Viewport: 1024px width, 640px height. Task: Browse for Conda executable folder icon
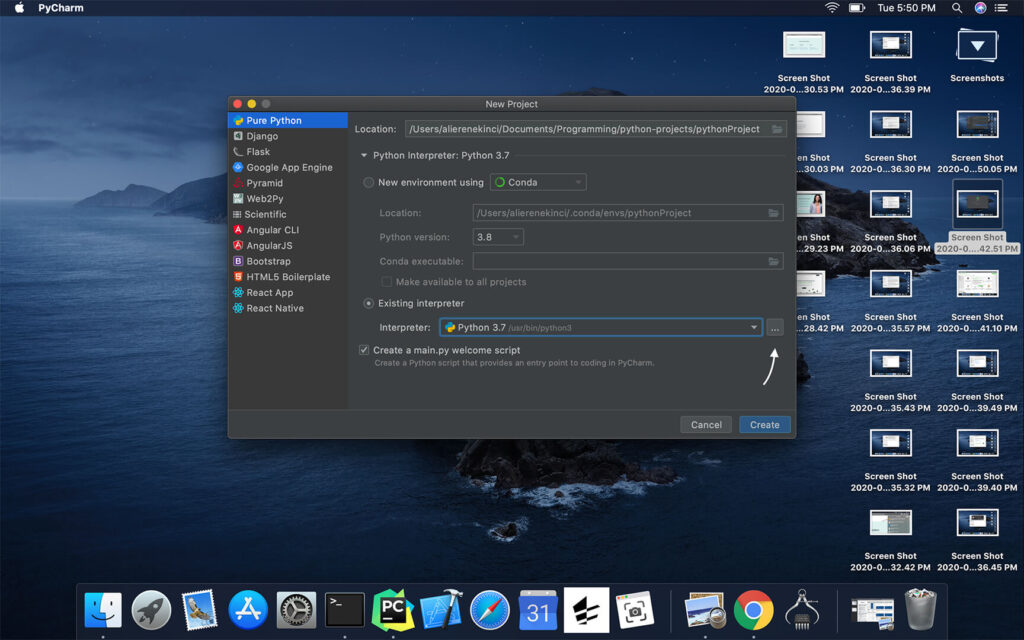pos(773,261)
